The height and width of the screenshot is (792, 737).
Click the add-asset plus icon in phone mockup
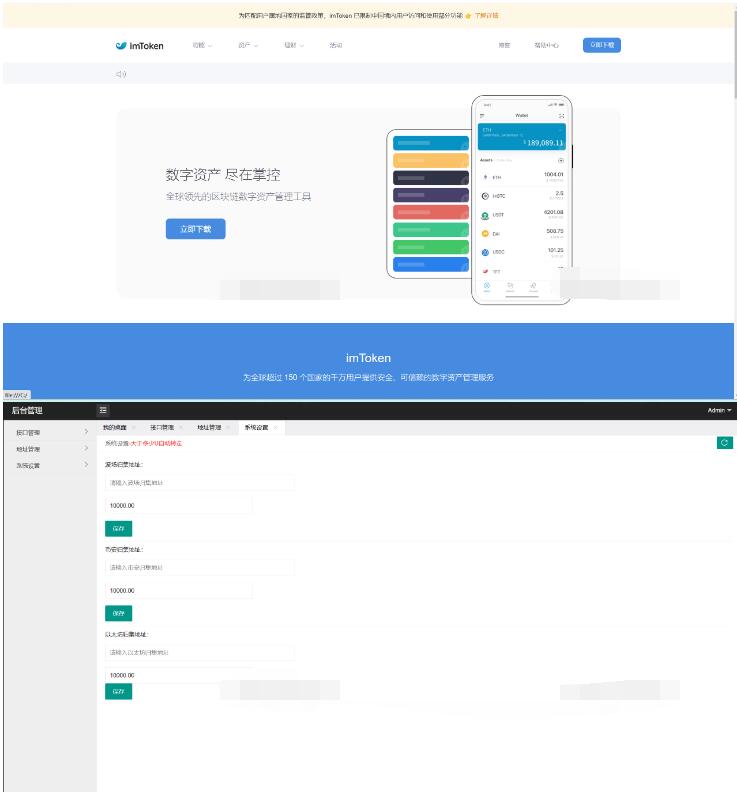point(561,161)
